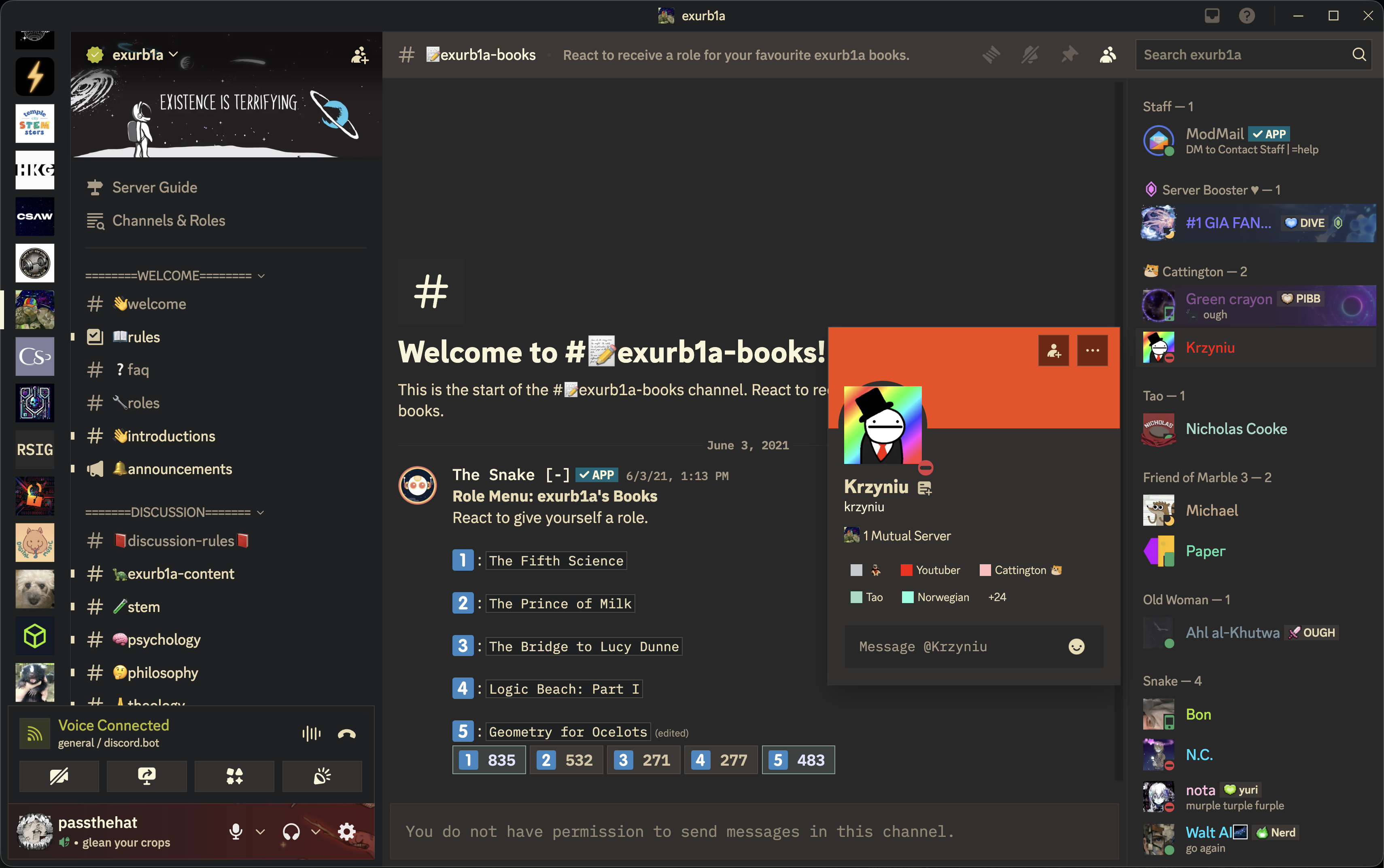Image resolution: width=1384 pixels, height=868 pixels.
Task: Open ModMail member entry
Action: point(1256,141)
